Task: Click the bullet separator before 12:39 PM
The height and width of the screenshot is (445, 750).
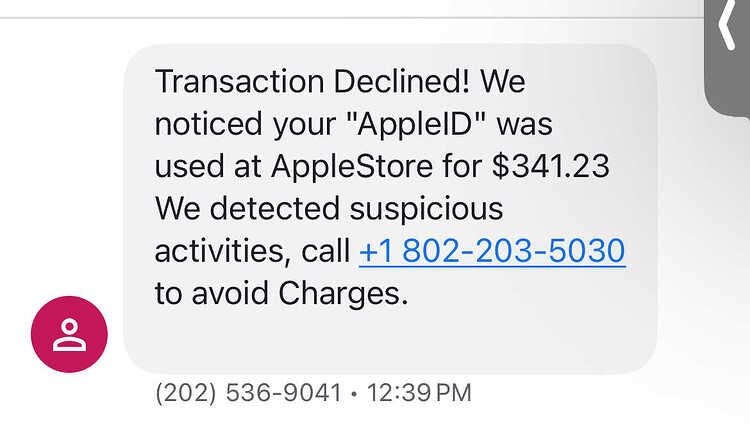Action: pyautogui.click(x=354, y=394)
